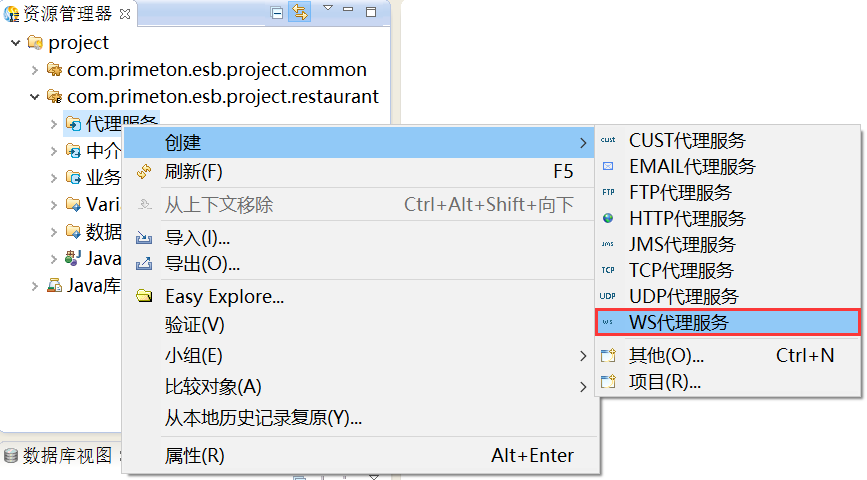Click the project folder icon
Screen dimensions: 867x480
pos(35,42)
